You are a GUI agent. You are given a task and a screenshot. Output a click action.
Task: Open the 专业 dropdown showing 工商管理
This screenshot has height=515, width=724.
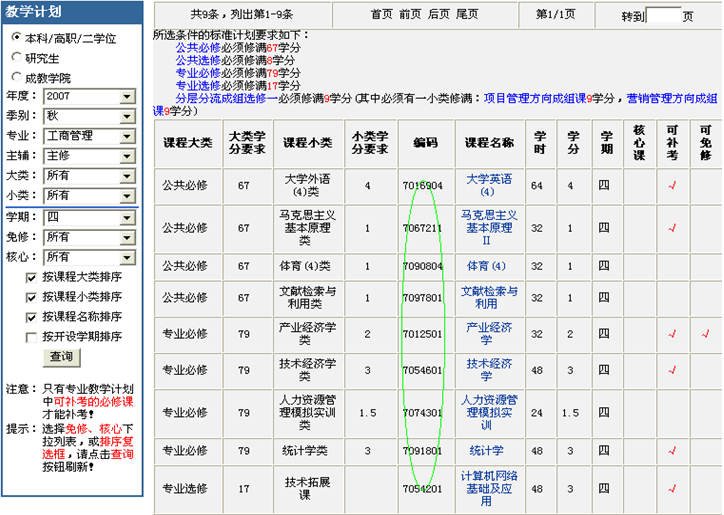127,136
